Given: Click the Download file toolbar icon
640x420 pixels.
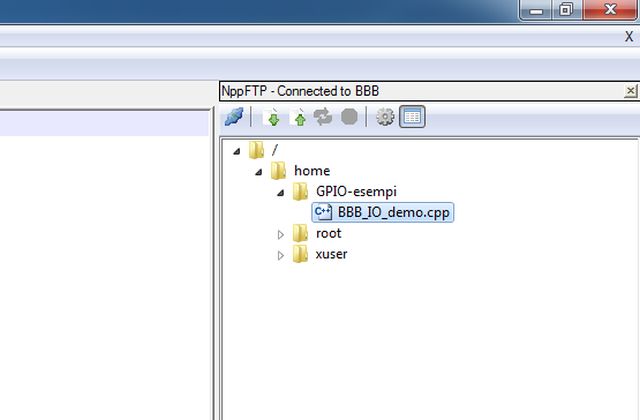Looking at the screenshot, I should [x=273, y=117].
